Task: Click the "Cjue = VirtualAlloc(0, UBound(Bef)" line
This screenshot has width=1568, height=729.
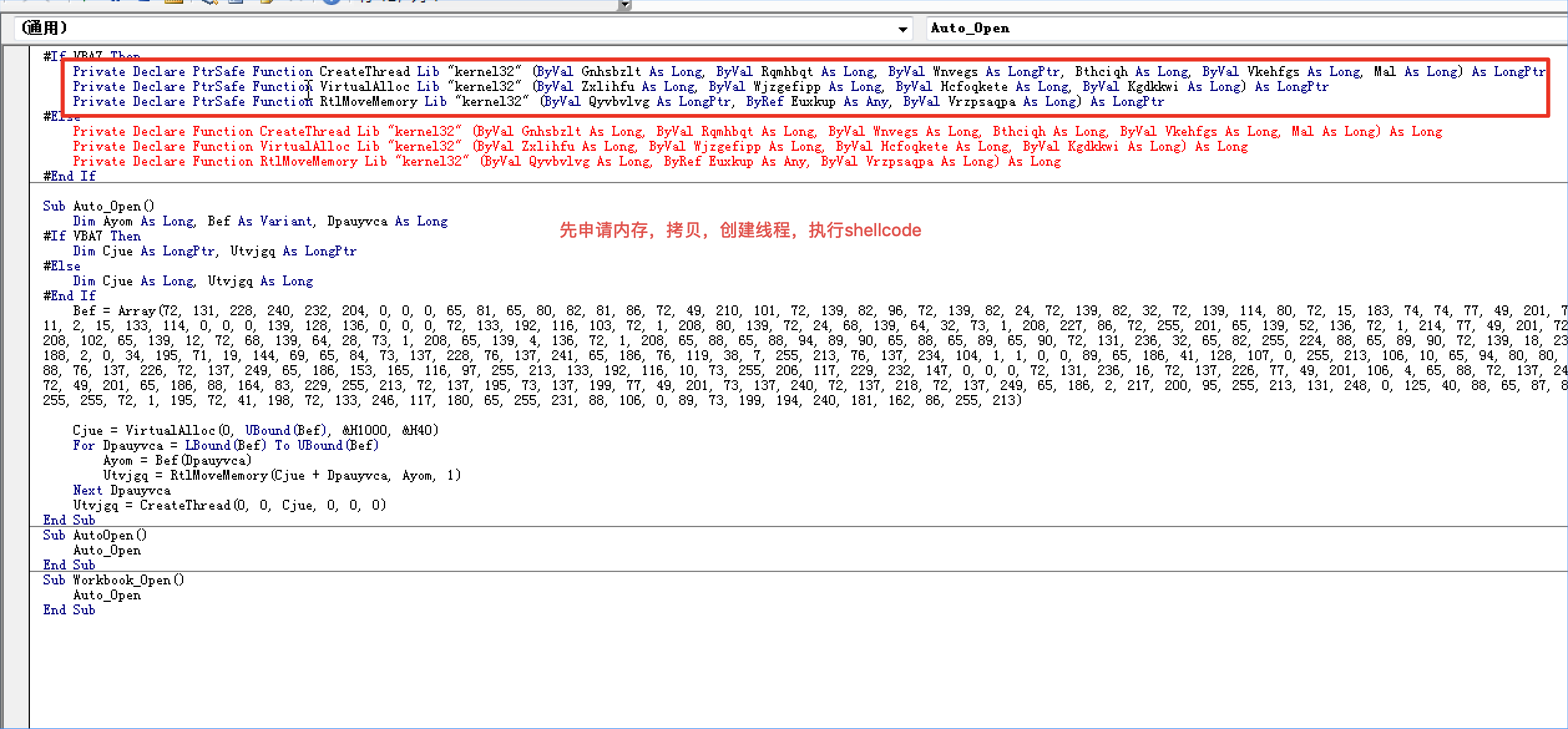Action: pos(256,431)
